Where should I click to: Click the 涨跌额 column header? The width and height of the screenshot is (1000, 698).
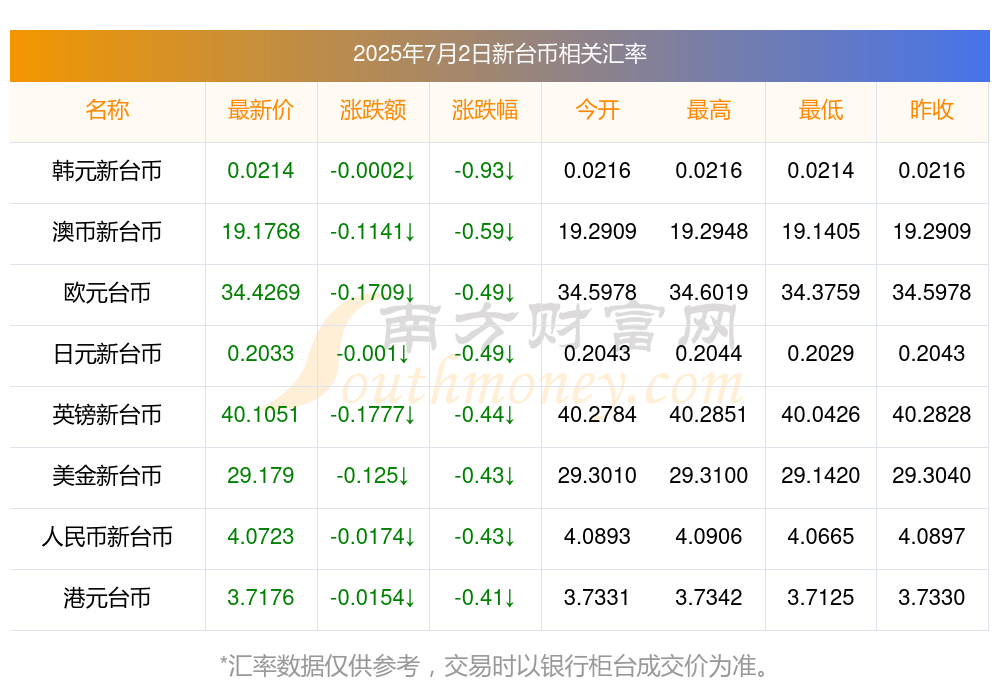(x=373, y=110)
